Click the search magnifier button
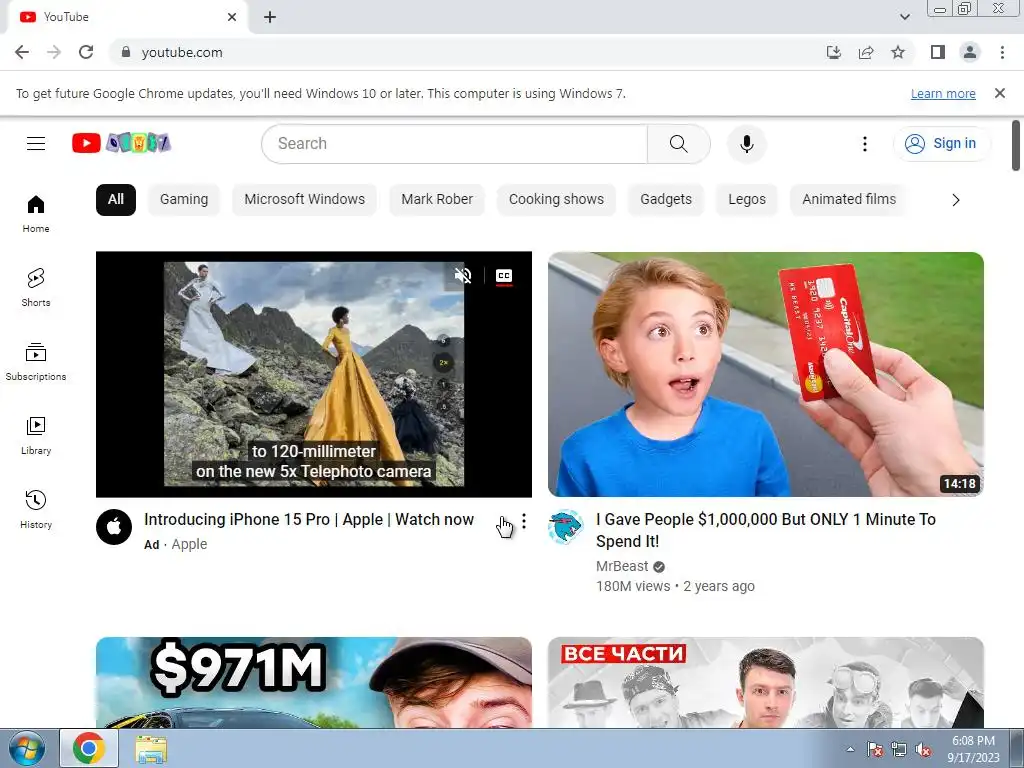1024x768 pixels. [679, 144]
